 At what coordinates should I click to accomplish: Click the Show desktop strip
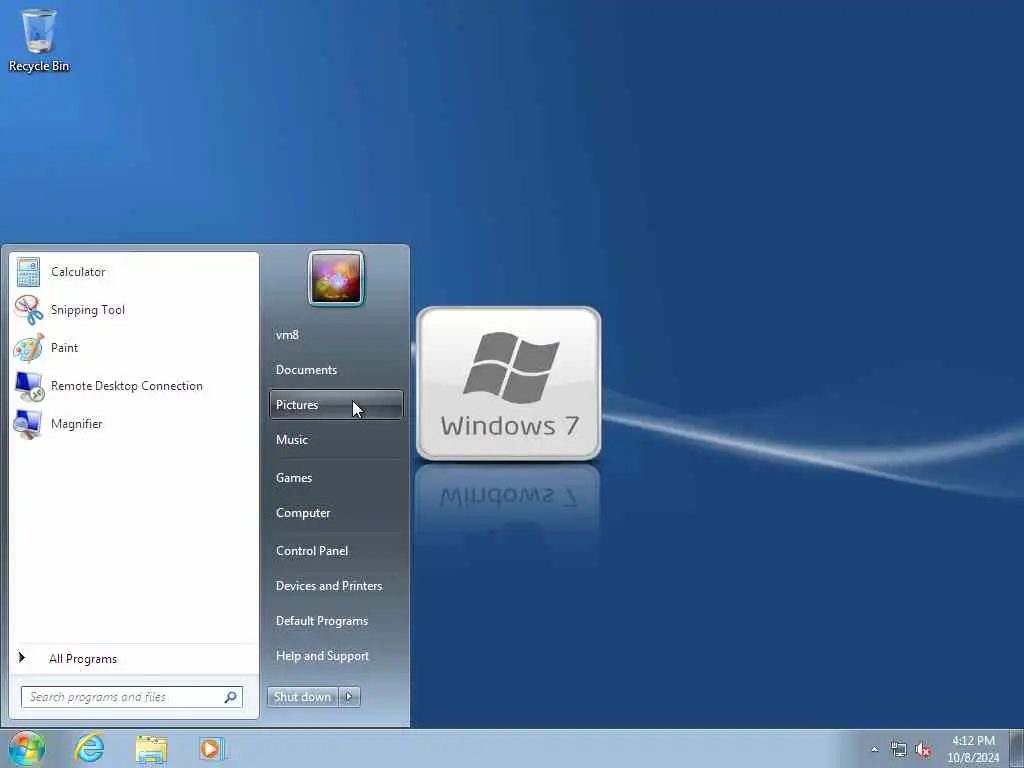coord(1017,748)
